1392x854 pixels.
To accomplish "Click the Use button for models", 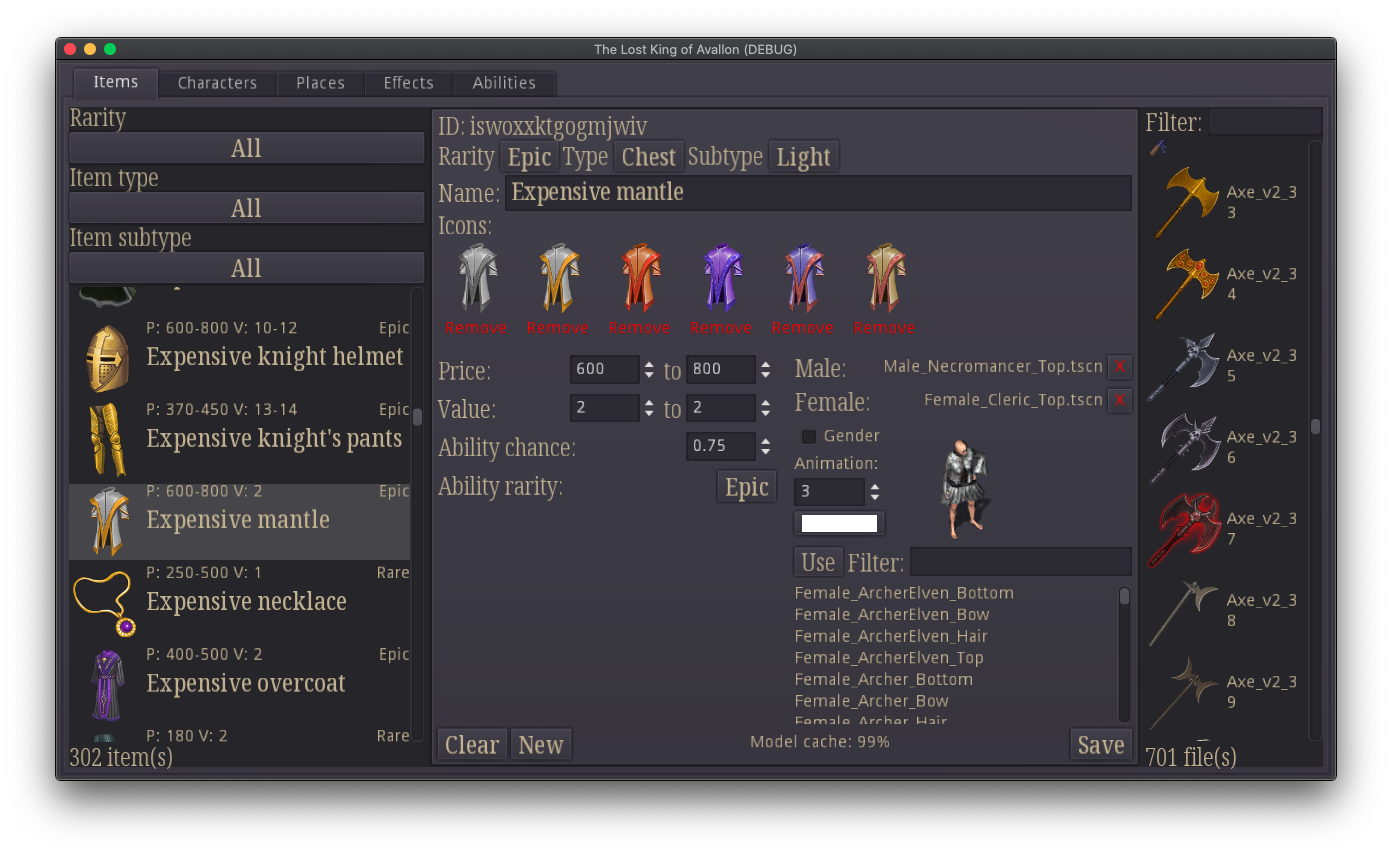I will (818, 562).
